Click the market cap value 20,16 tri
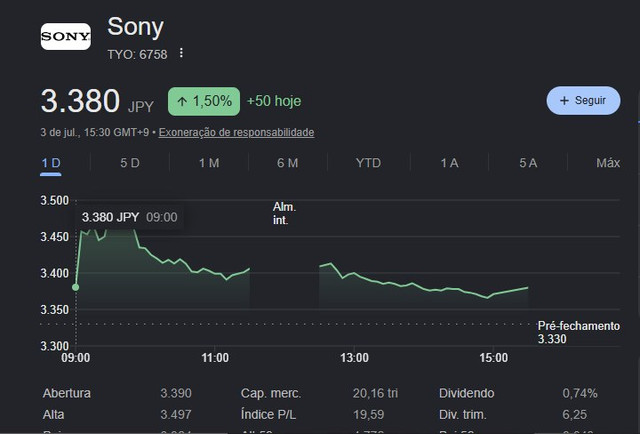Screen dimensions: 640x434 pyautogui.click(x=376, y=393)
